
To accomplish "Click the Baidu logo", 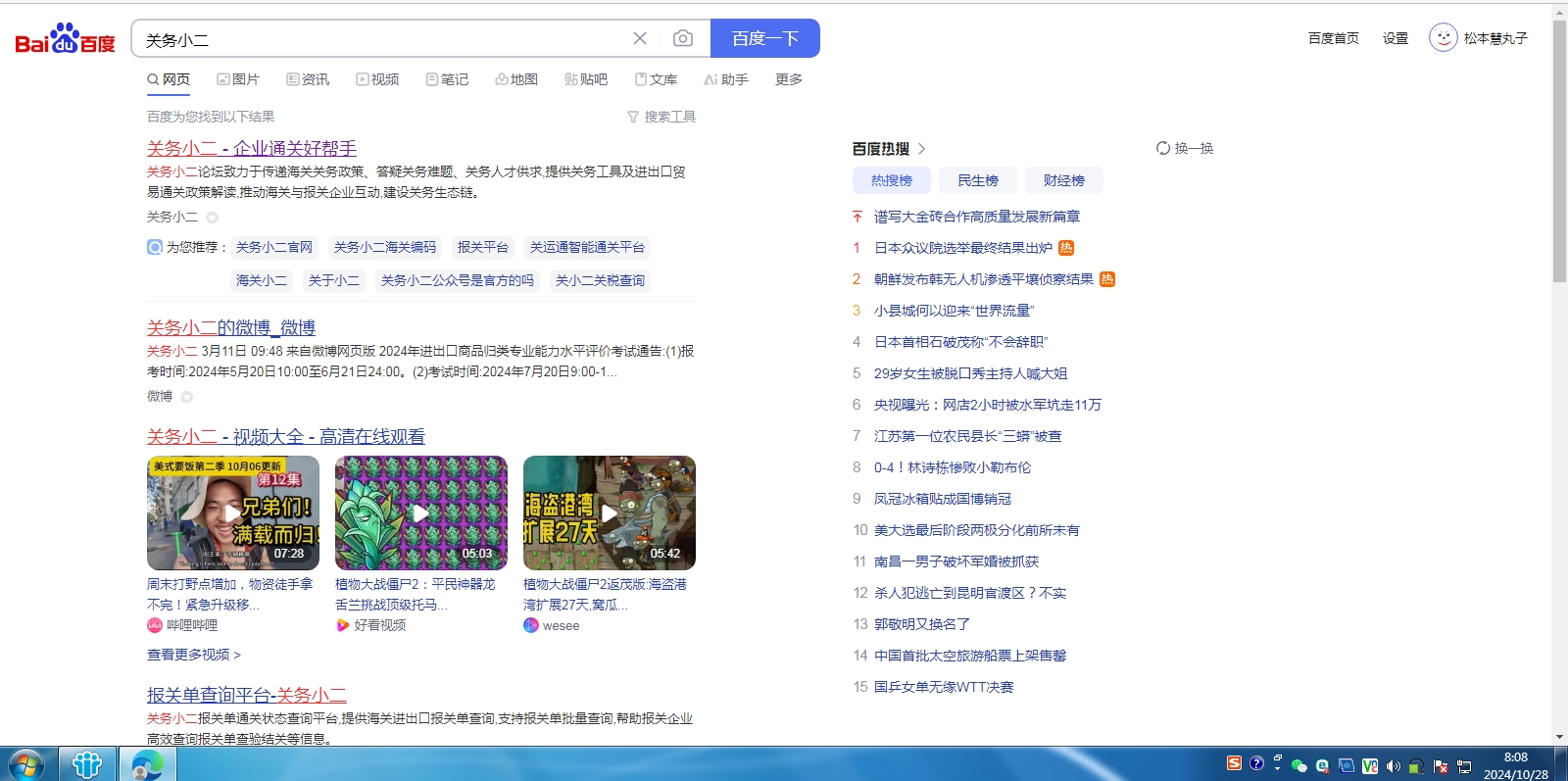I will point(65,39).
